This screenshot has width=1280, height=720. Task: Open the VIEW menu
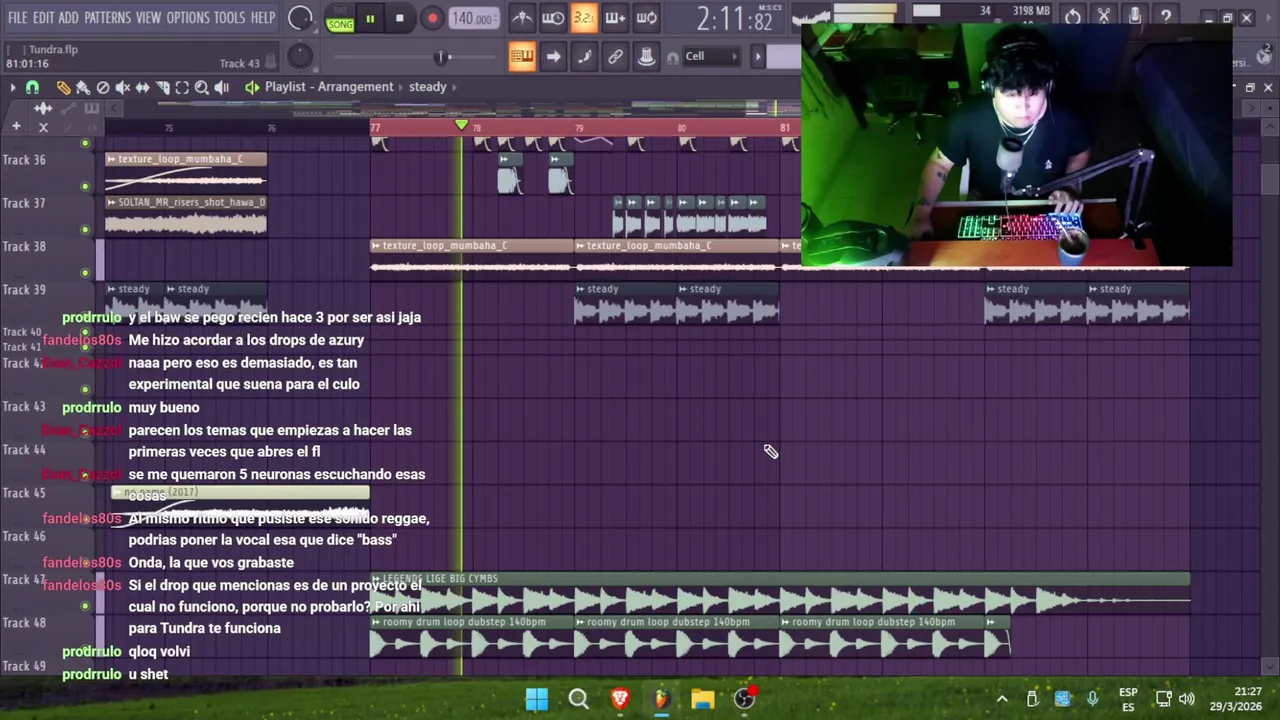click(148, 18)
